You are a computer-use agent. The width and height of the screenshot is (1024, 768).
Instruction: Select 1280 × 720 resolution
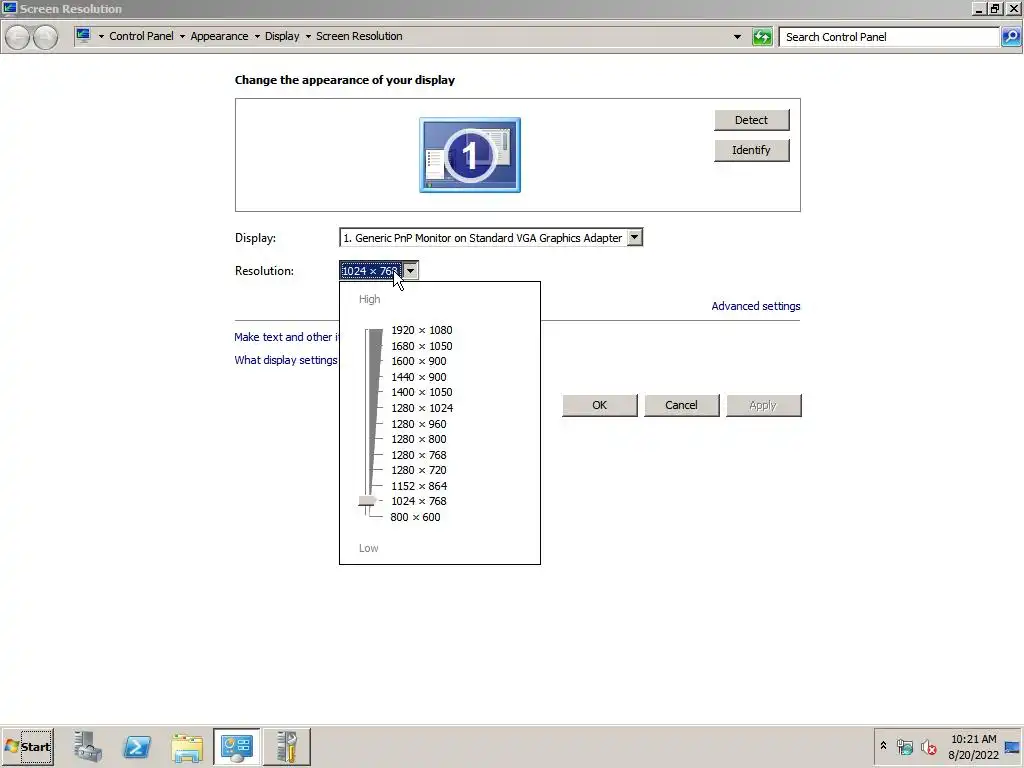419,470
